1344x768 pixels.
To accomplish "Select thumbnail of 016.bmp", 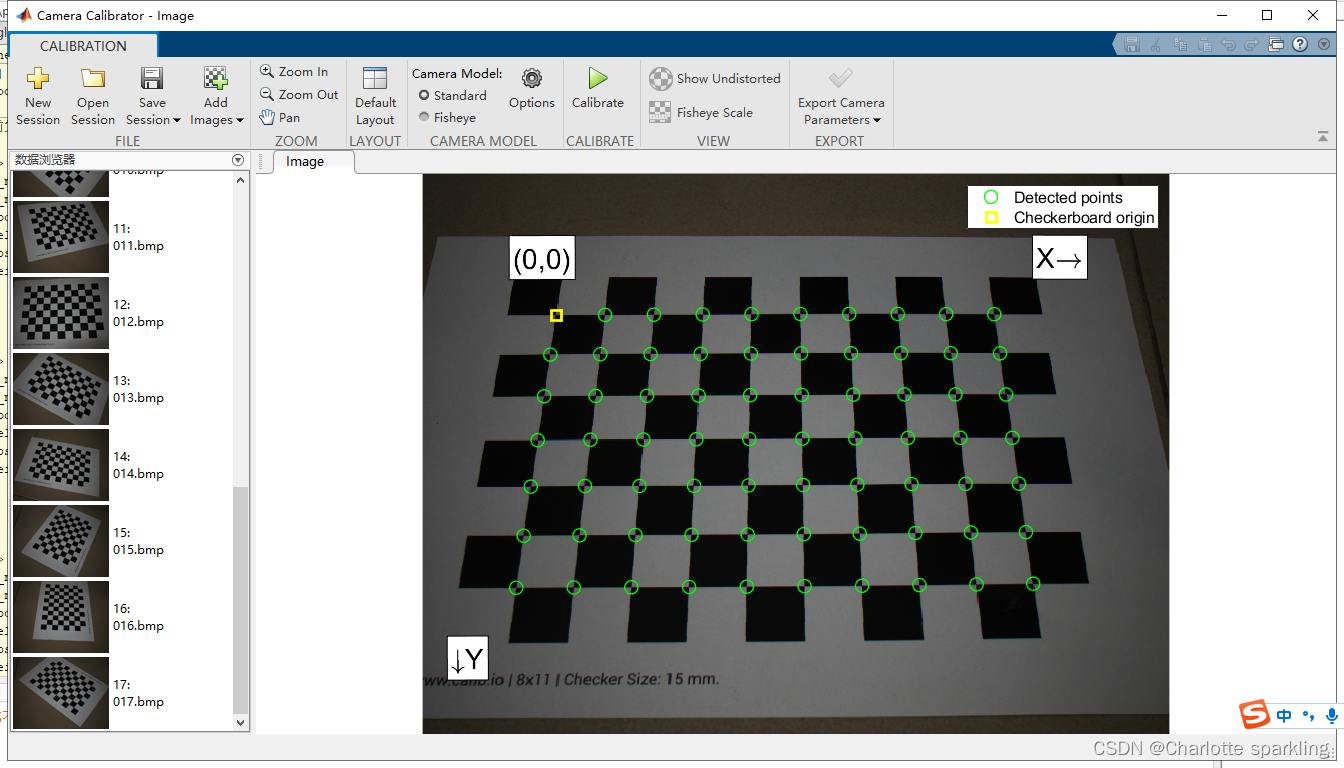I will coord(61,617).
